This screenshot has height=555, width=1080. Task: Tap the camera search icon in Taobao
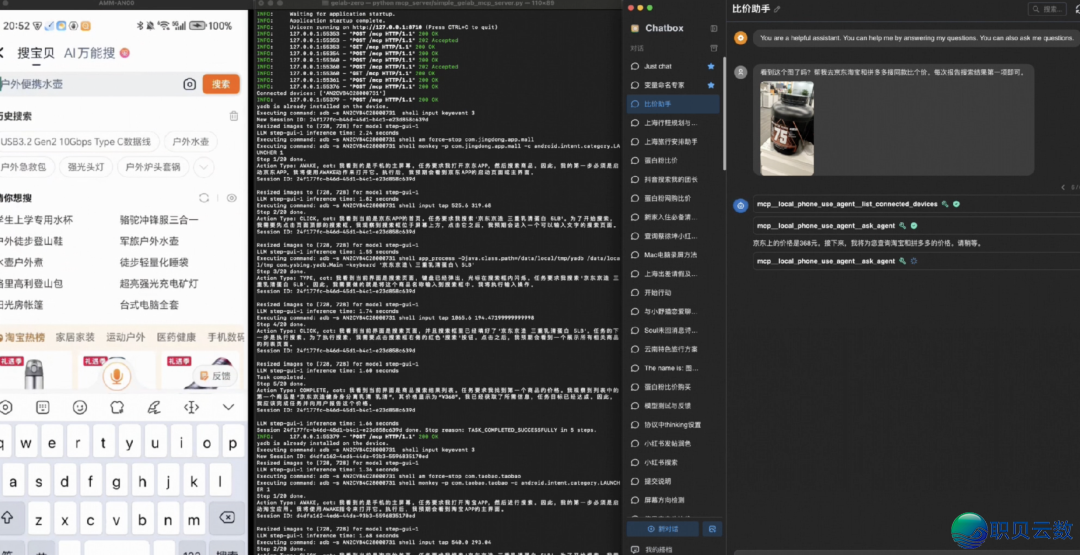[189, 84]
